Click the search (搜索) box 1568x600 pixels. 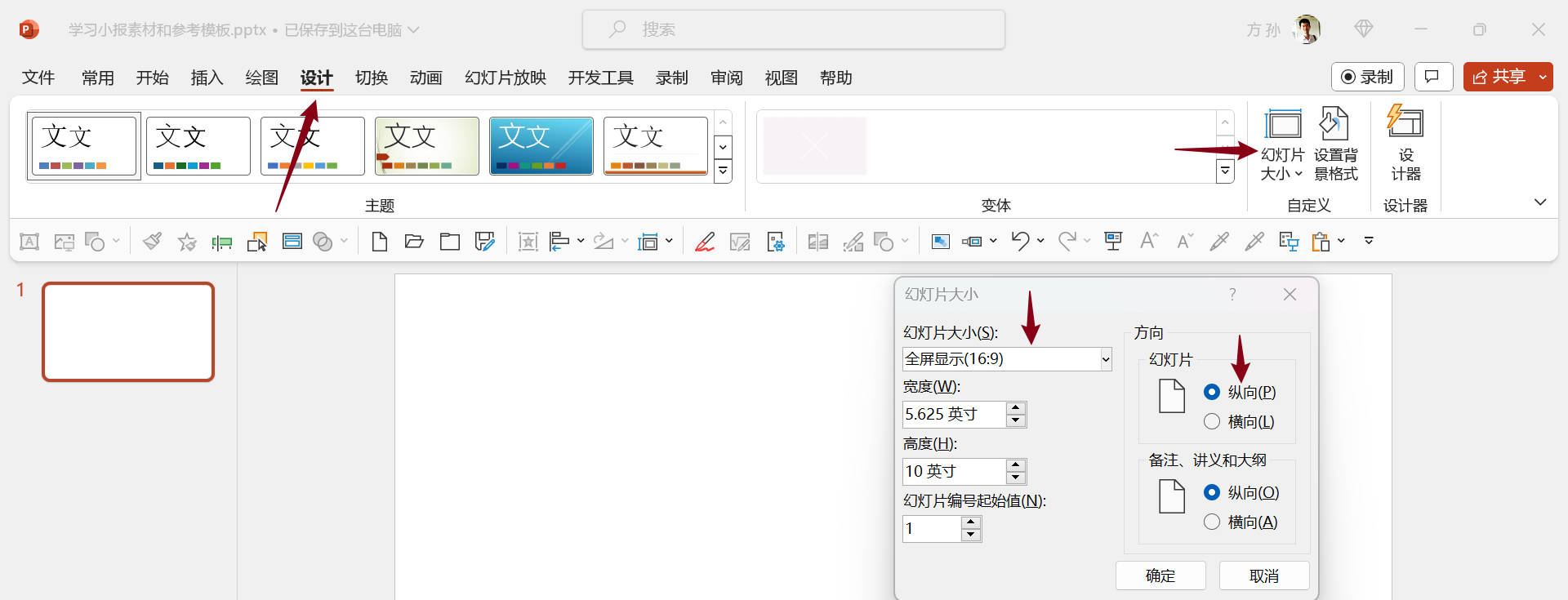click(x=793, y=29)
